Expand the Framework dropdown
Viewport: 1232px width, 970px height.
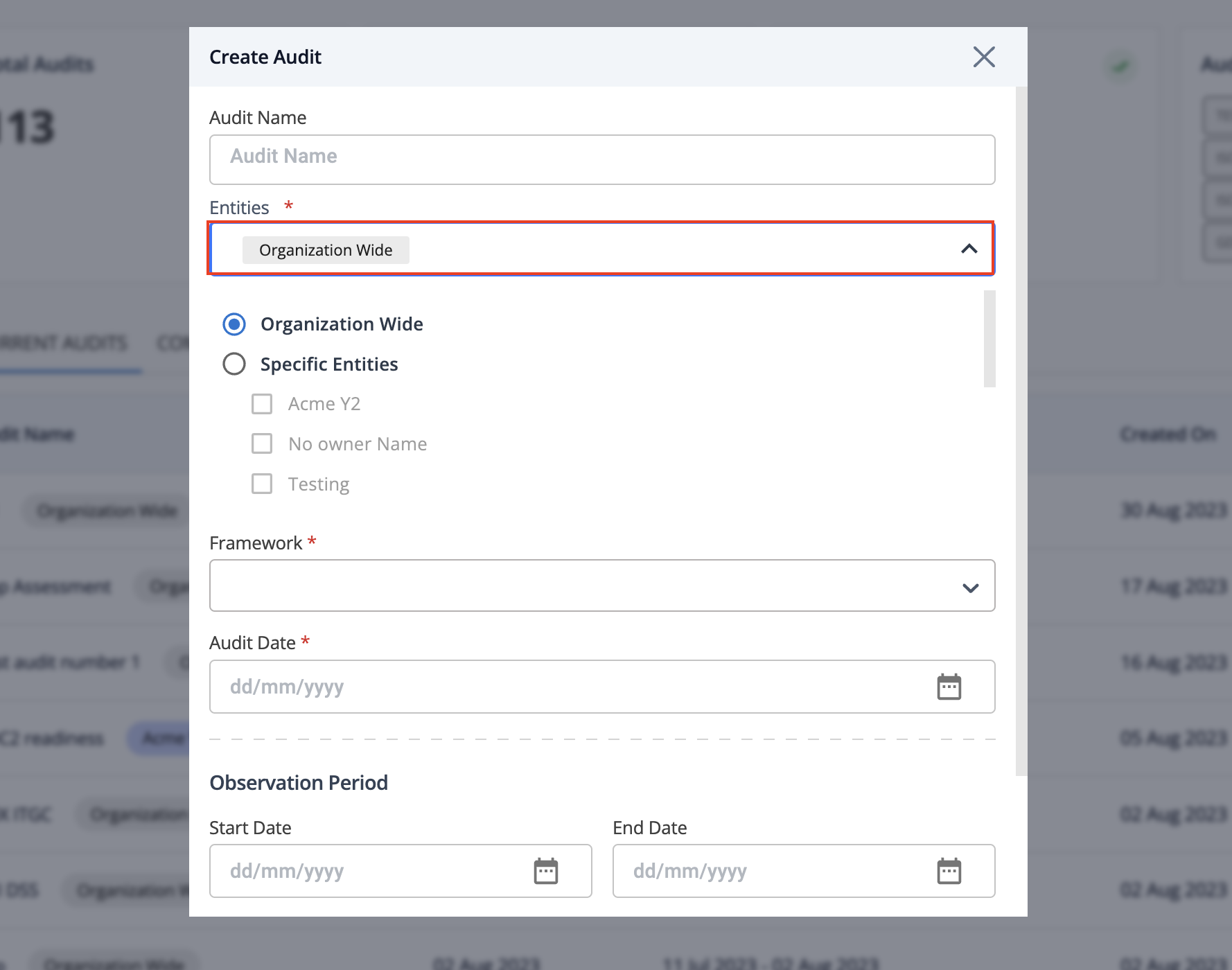click(x=602, y=586)
